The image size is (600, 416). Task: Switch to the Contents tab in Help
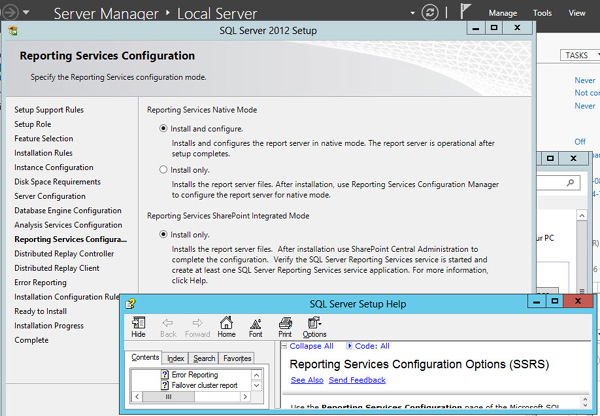(x=145, y=357)
